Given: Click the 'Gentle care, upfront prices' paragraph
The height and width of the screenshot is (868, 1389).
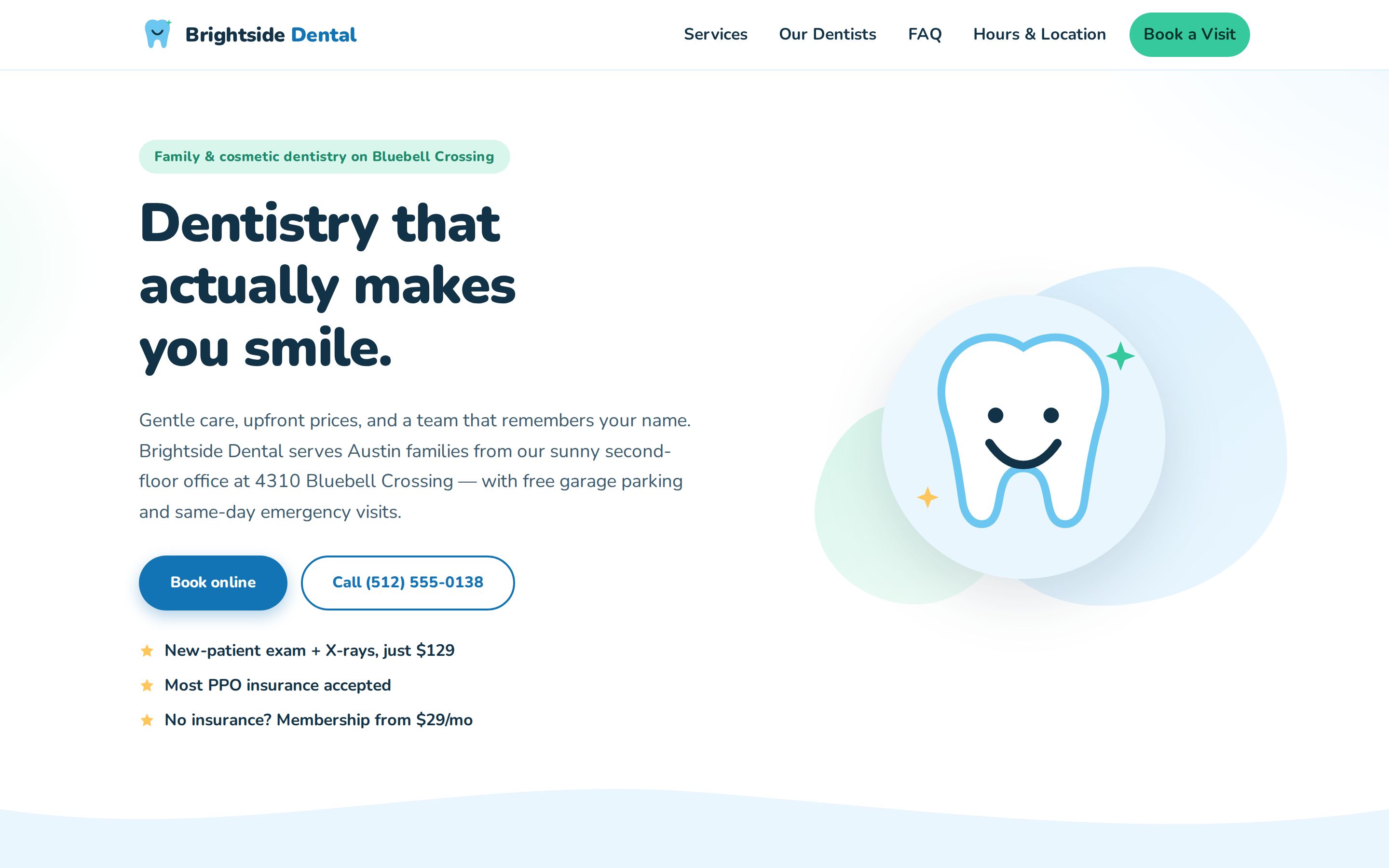Looking at the screenshot, I should click(x=415, y=465).
